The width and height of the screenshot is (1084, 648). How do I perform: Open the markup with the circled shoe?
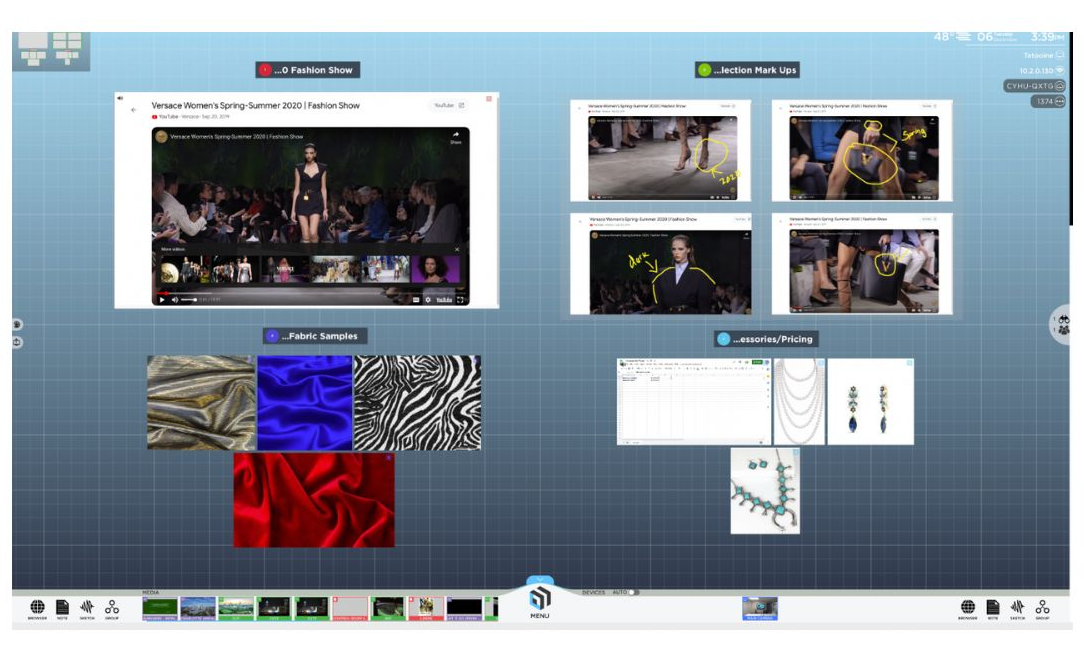coord(660,151)
